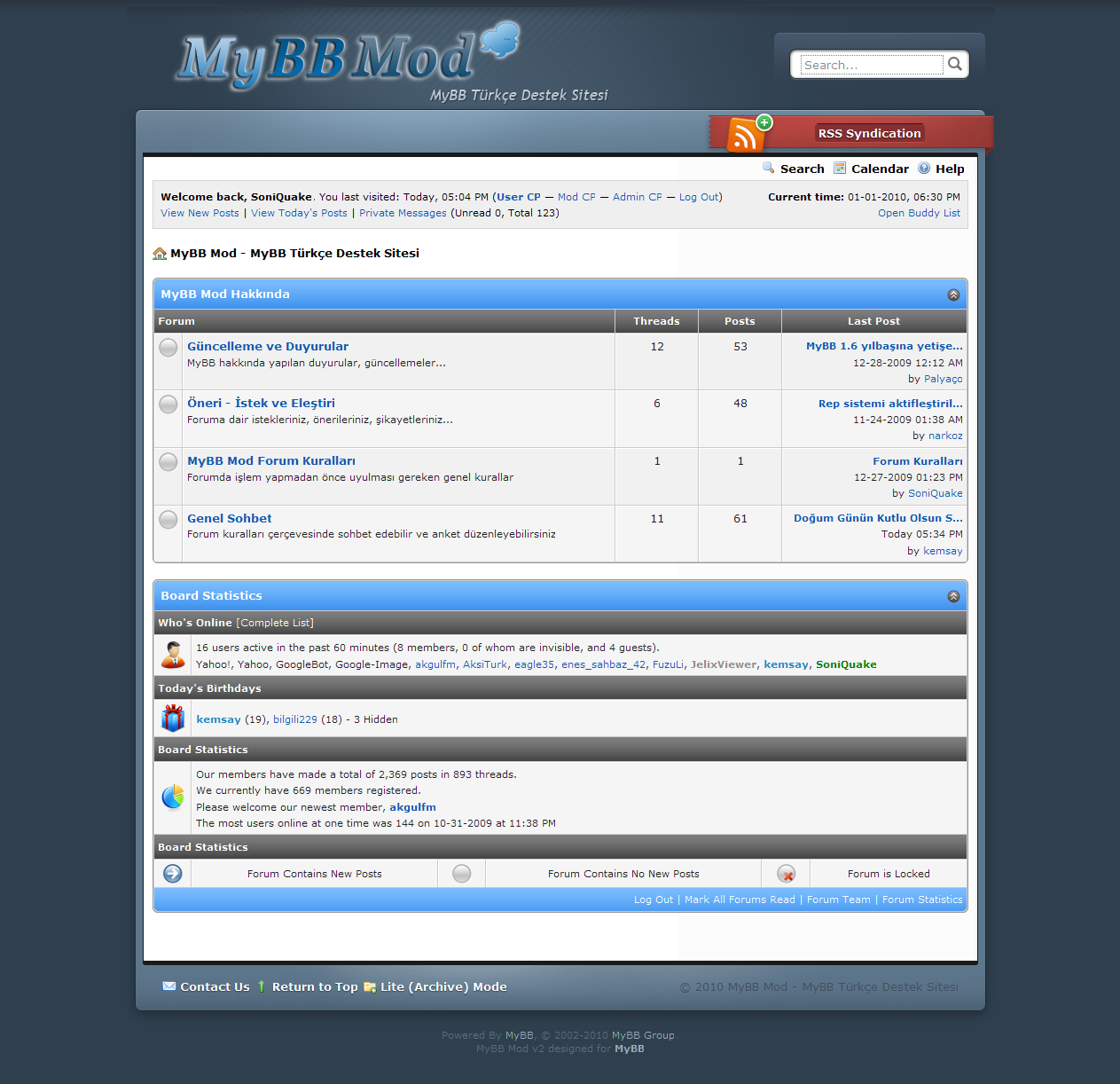Click status icon beside Güncelleme ve Duyurular
This screenshot has width=1120, height=1084.
coord(168,348)
